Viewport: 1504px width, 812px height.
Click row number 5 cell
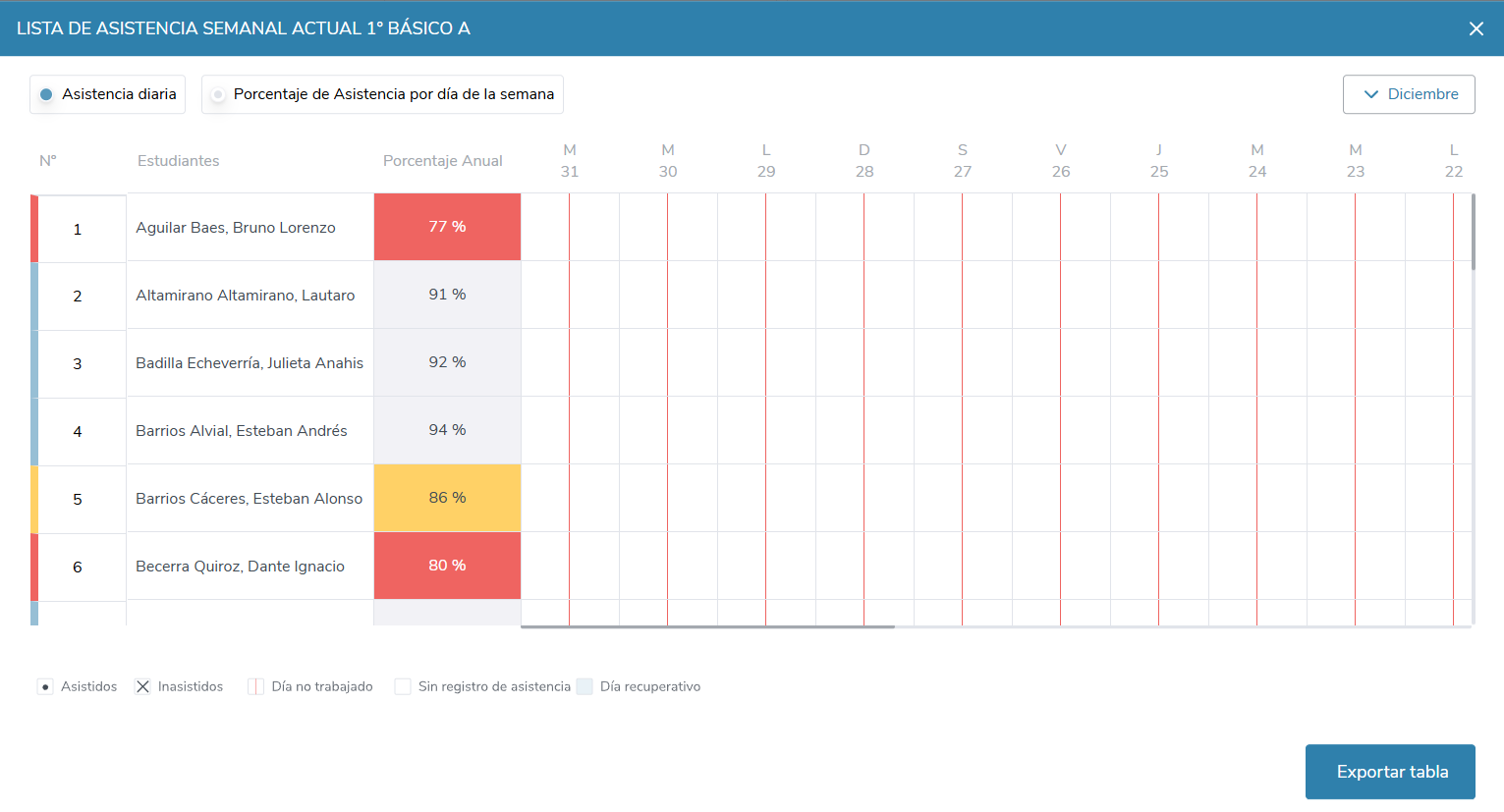point(78,500)
